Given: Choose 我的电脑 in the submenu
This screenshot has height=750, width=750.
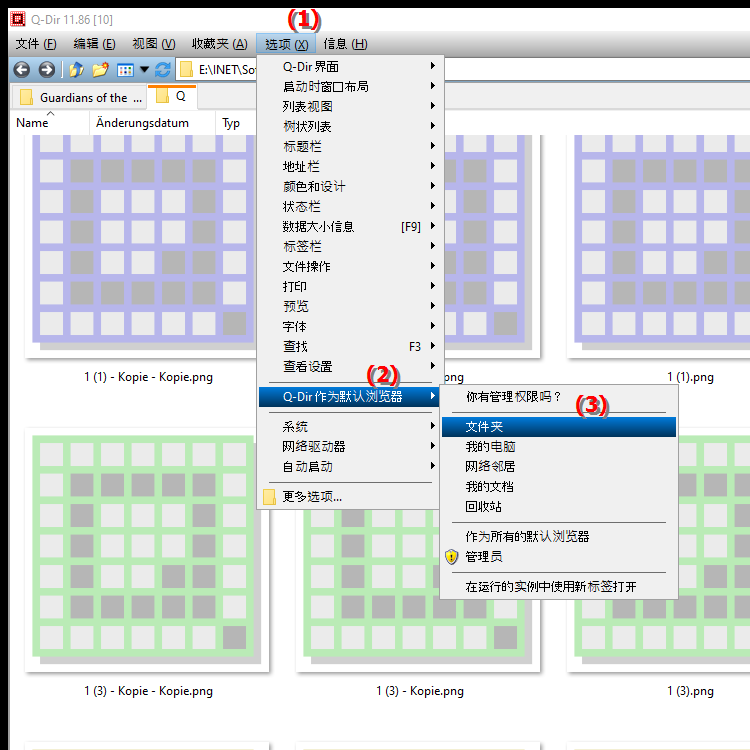Looking at the screenshot, I should click(559, 447).
